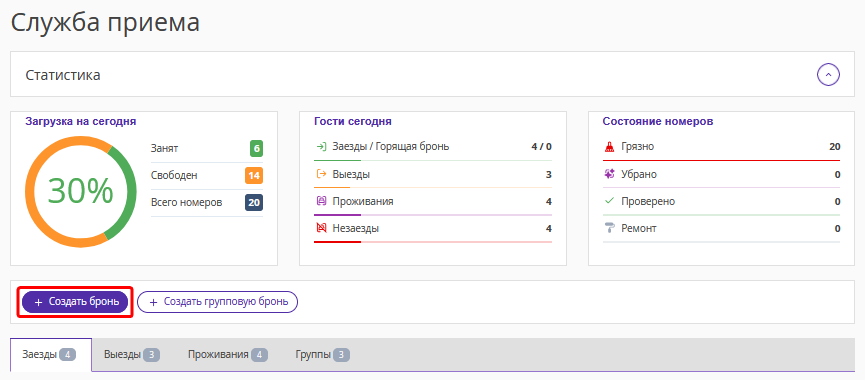Screen dimensions: 865x380
Task: Click the check-in arrow icon beside Заезды
Action: click(x=321, y=147)
